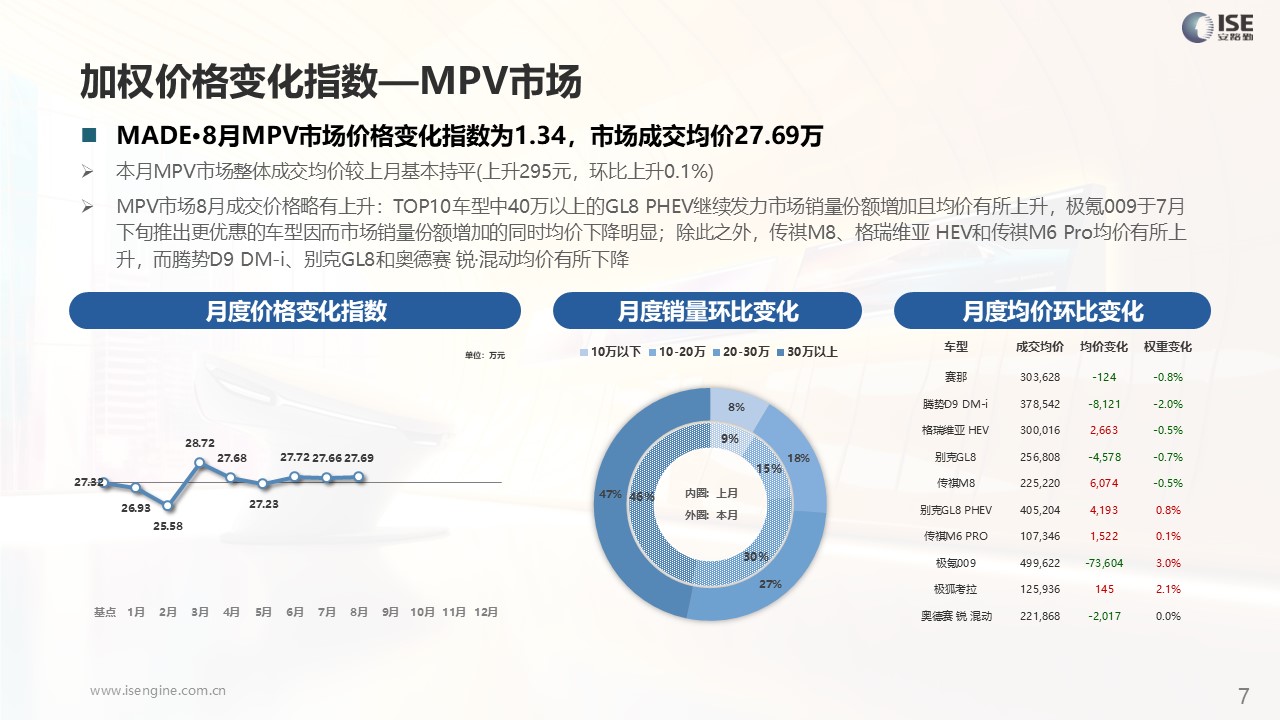Click the 5月 axis label
Image resolution: width=1280 pixels, height=720 pixels.
tap(263, 611)
